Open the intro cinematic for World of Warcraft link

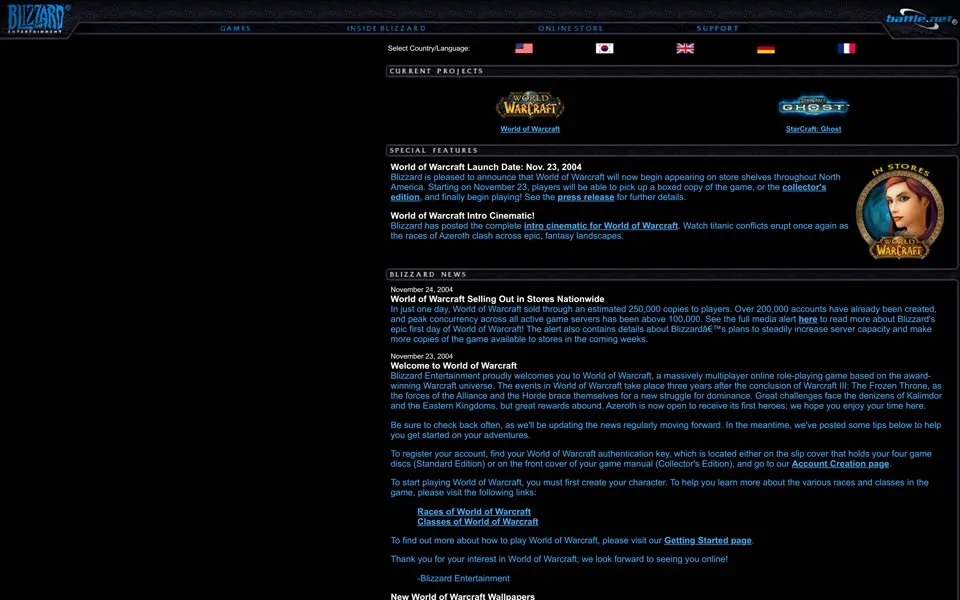[601, 226]
